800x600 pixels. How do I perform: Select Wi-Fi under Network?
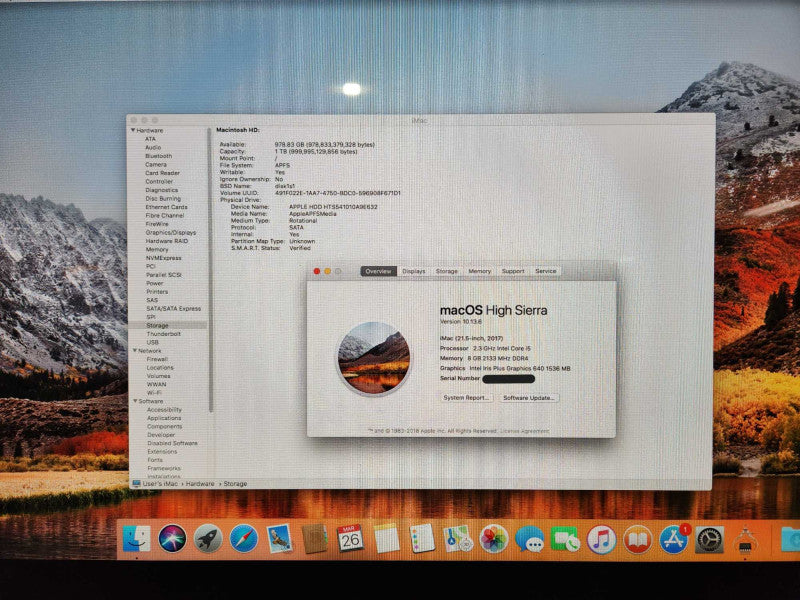click(x=154, y=393)
